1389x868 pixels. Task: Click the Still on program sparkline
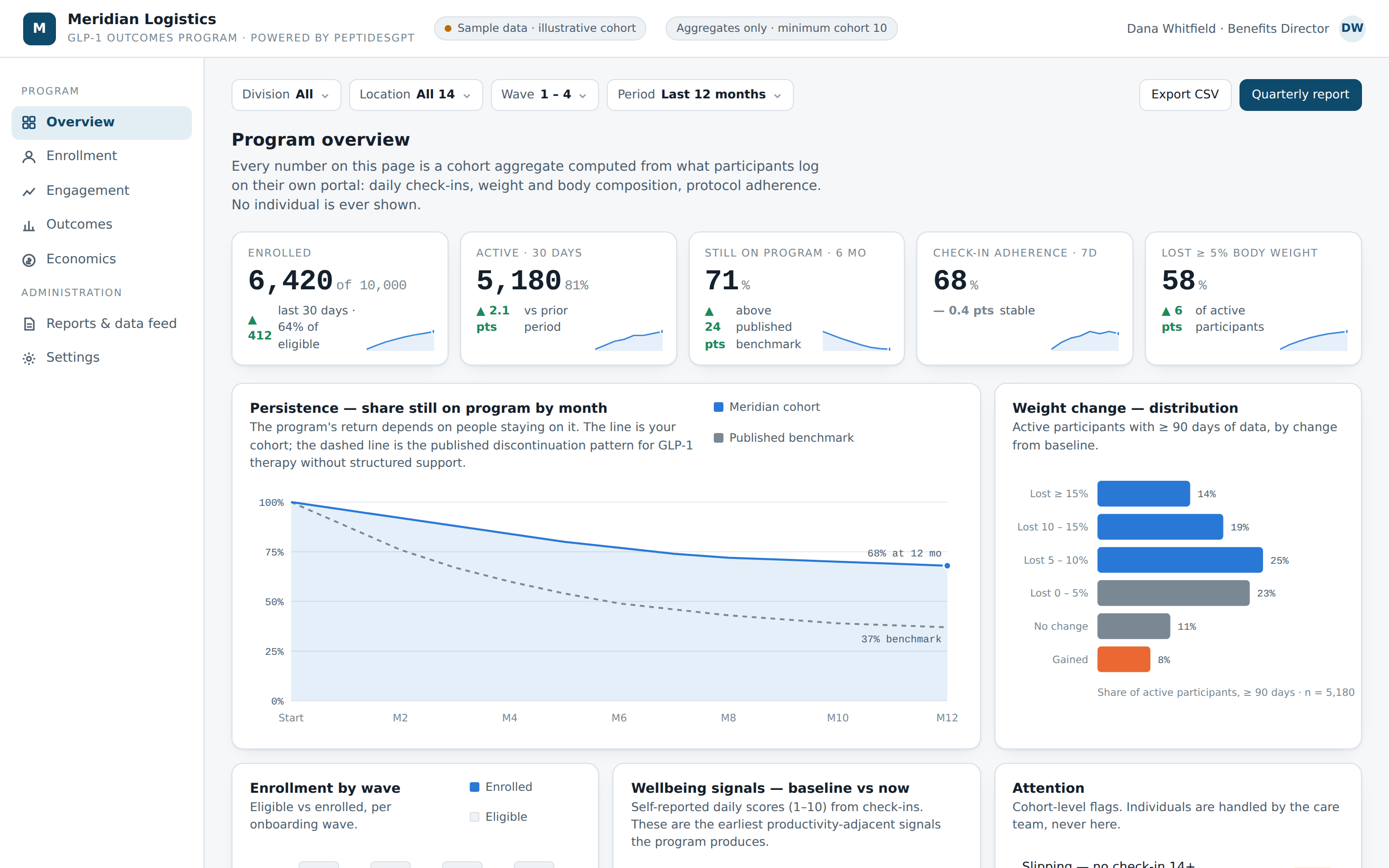[x=857, y=340]
